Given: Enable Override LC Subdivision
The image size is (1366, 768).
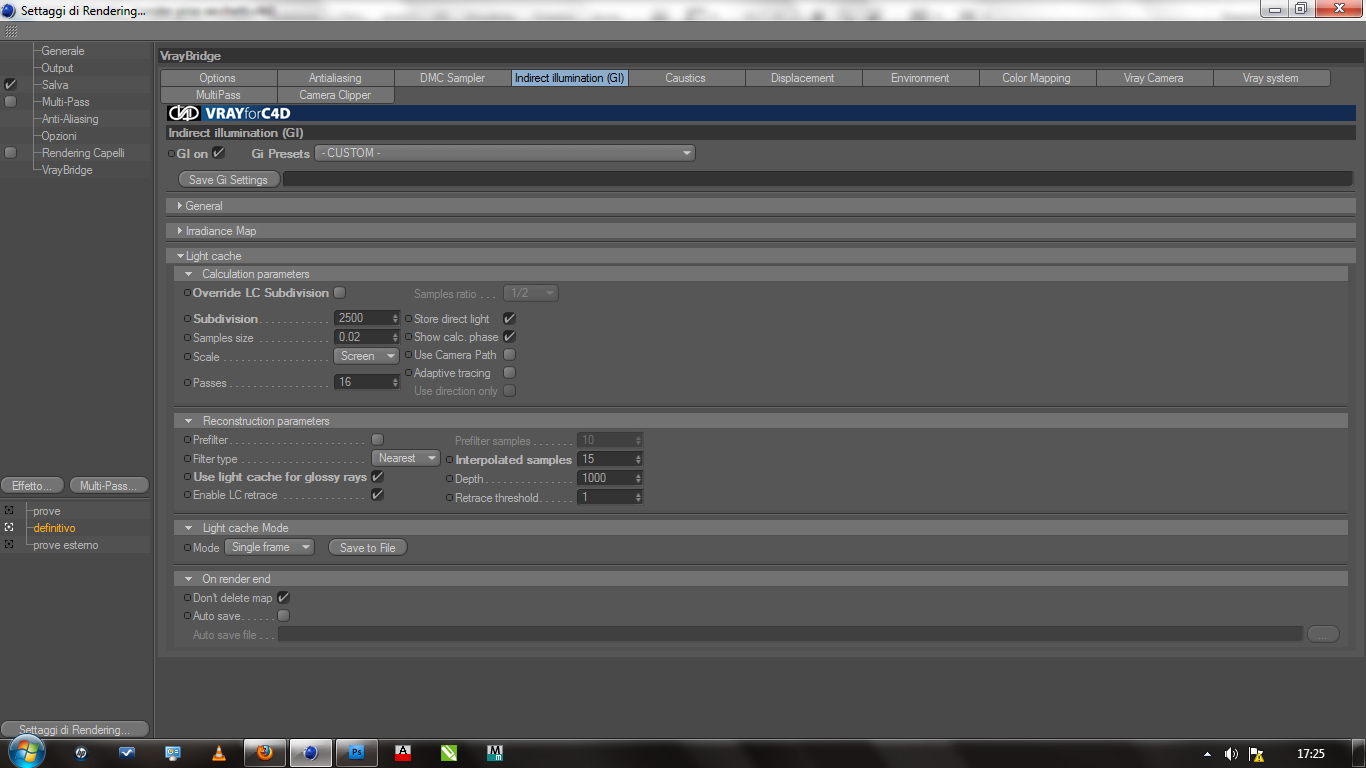Looking at the screenshot, I should [340, 293].
